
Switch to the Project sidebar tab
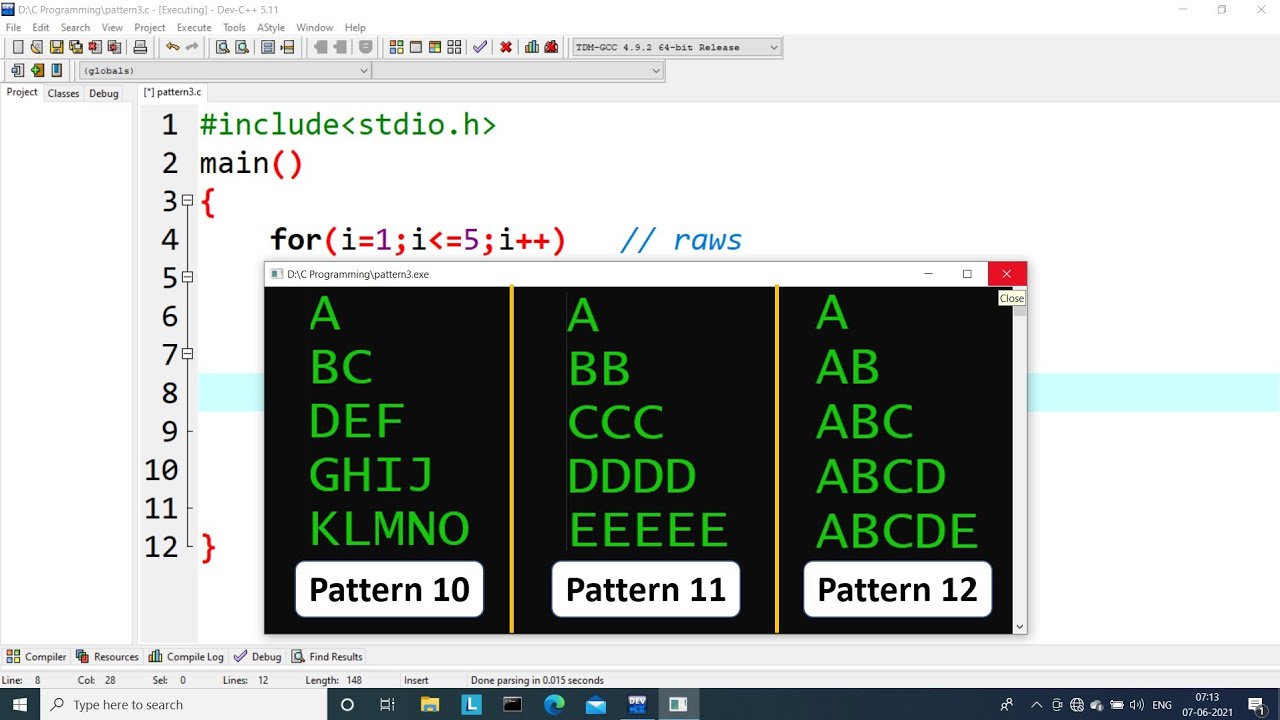pos(22,92)
